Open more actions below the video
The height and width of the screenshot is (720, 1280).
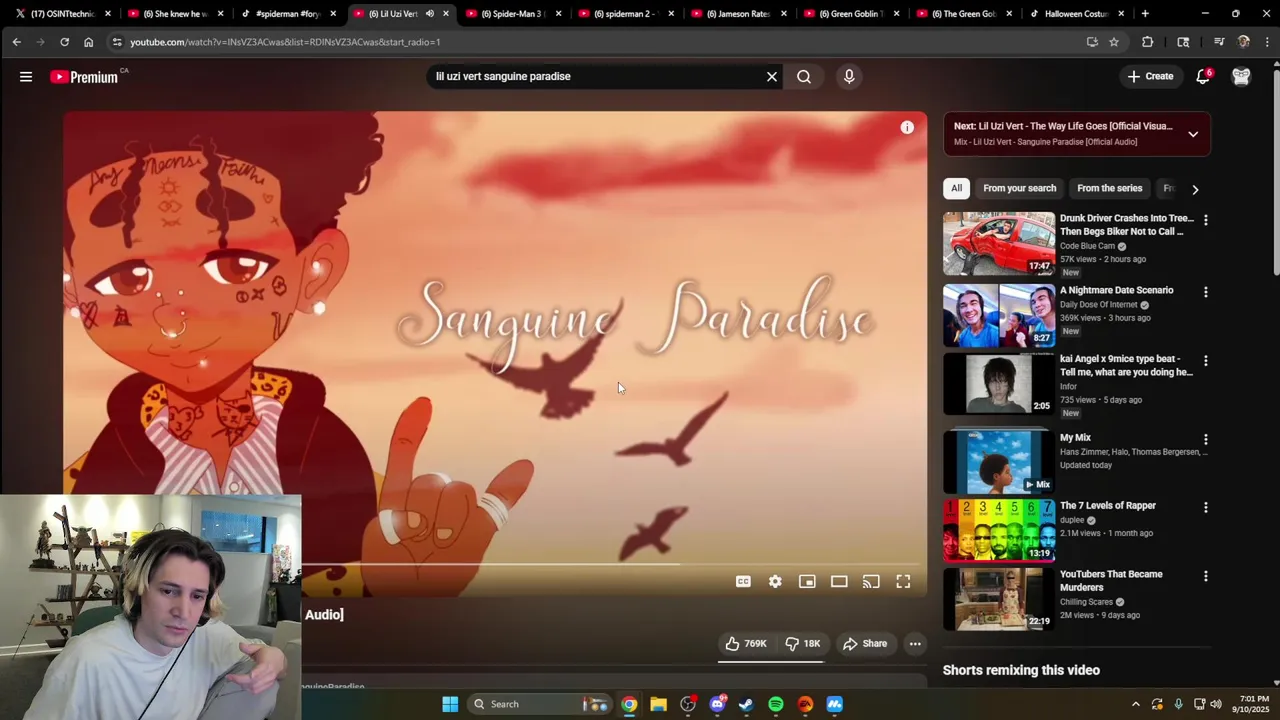[x=915, y=644]
